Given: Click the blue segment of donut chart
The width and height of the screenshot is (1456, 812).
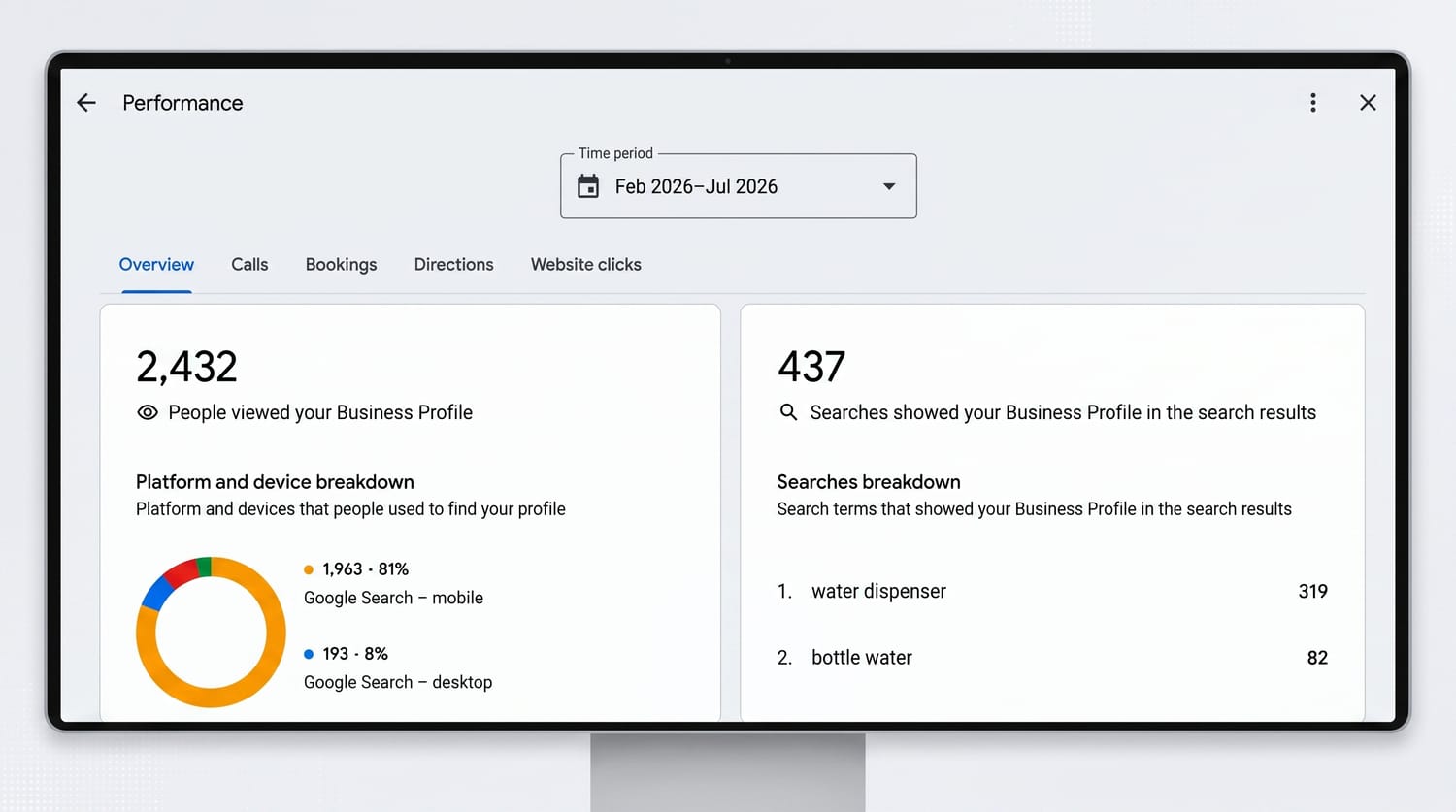Looking at the screenshot, I should point(156,592).
